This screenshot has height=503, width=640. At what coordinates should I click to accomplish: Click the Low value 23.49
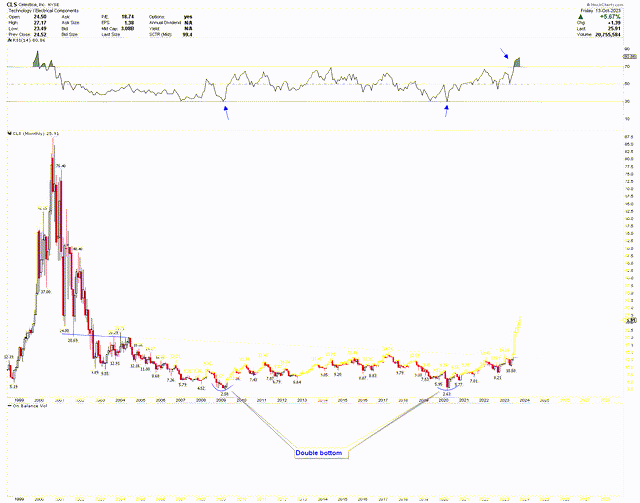pyautogui.click(x=40, y=29)
